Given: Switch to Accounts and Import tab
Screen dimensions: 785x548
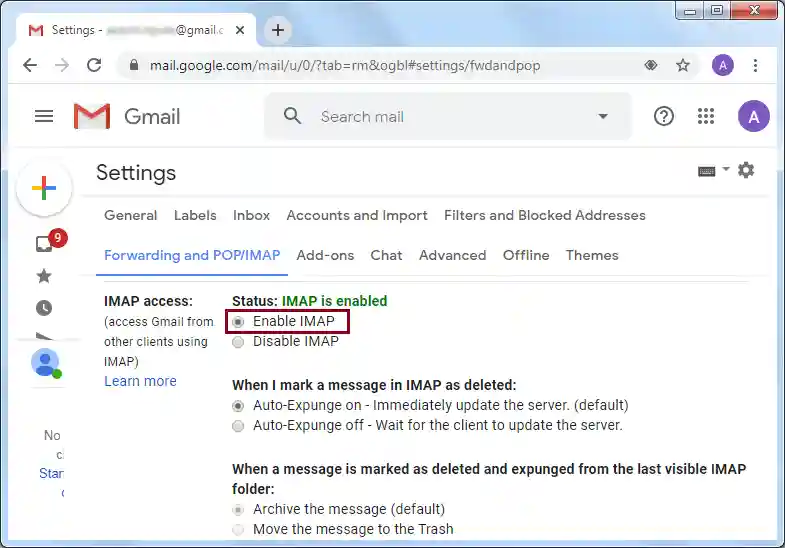Looking at the screenshot, I should (x=357, y=215).
